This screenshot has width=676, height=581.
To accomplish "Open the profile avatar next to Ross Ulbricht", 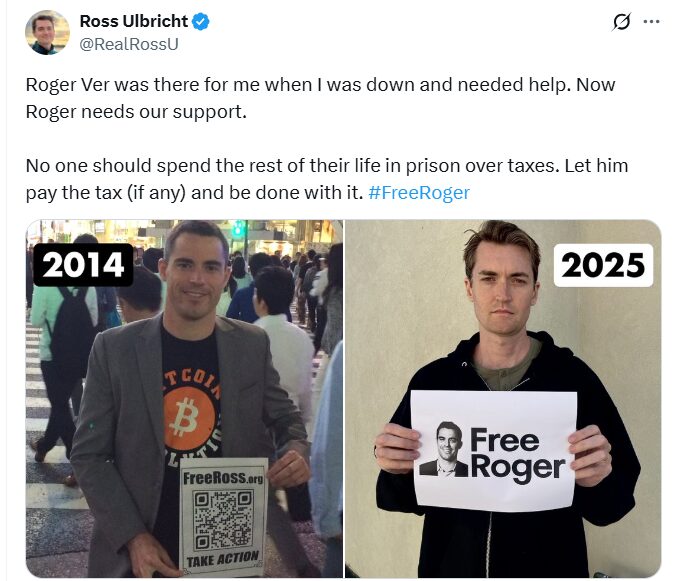I will pos(47,32).
